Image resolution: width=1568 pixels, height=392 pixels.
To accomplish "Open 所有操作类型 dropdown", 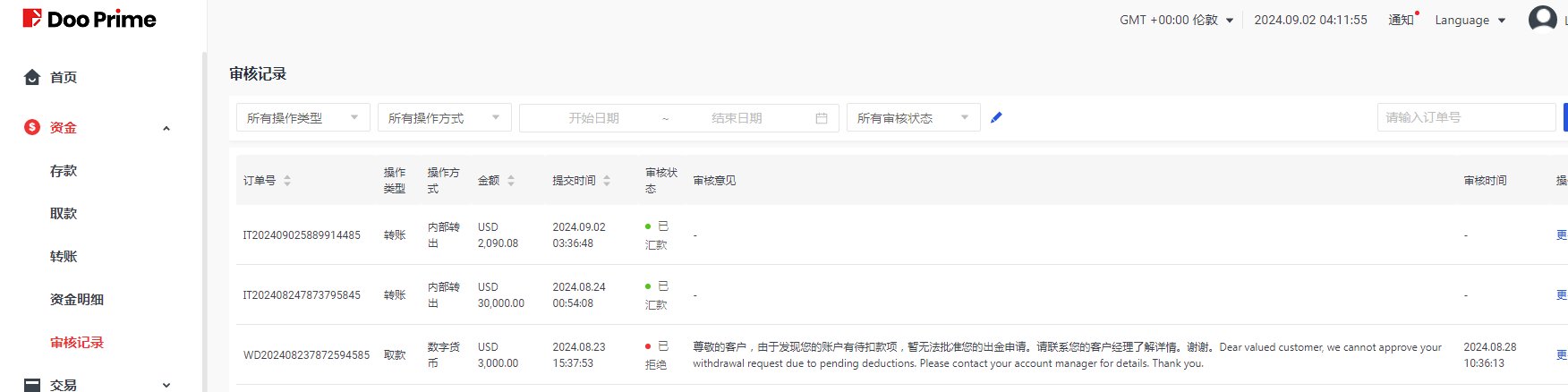I will tap(303, 117).
